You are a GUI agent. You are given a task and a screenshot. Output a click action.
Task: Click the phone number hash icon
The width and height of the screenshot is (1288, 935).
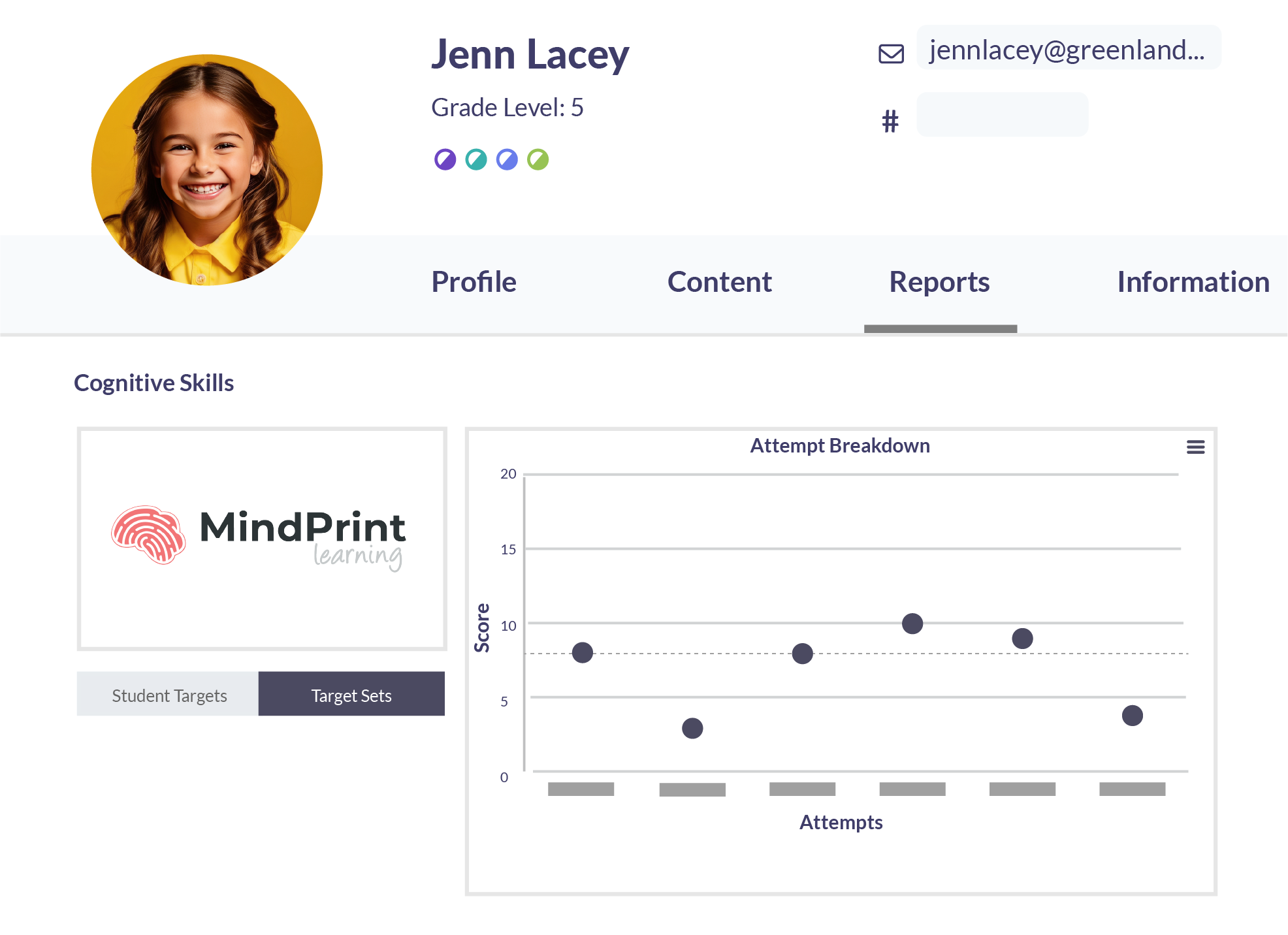[x=889, y=119]
